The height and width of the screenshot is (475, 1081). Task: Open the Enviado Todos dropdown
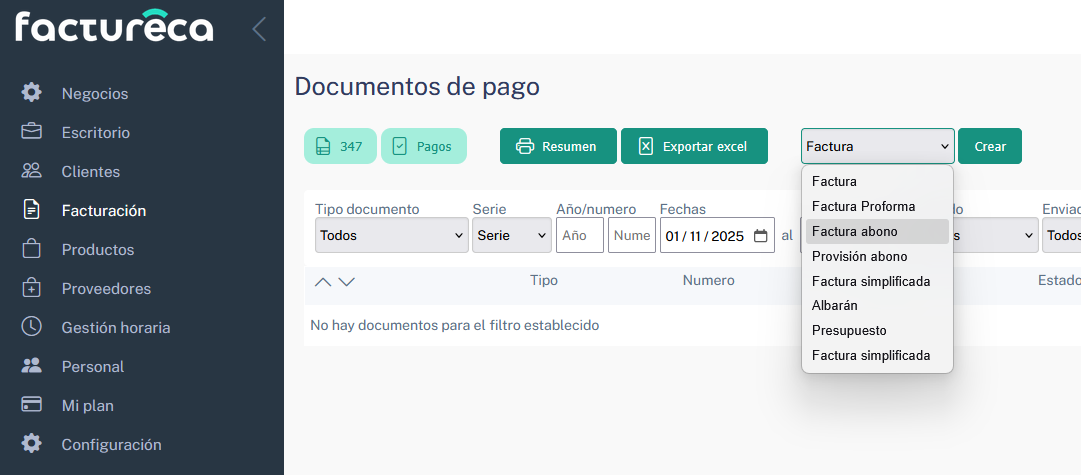[x=1062, y=235]
